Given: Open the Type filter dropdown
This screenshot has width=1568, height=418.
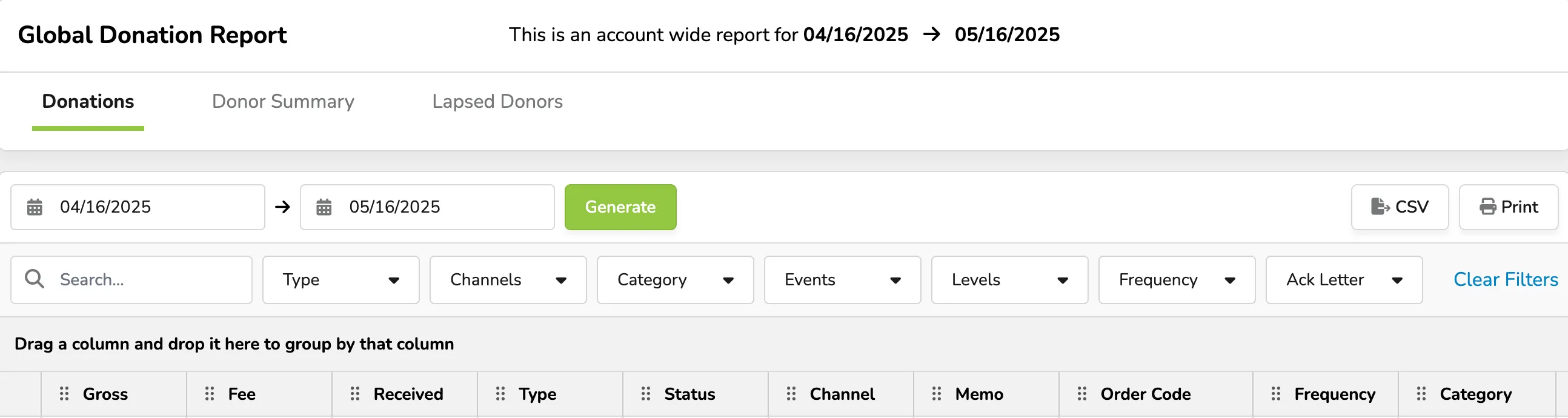Looking at the screenshot, I should click(x=341, y=280).
